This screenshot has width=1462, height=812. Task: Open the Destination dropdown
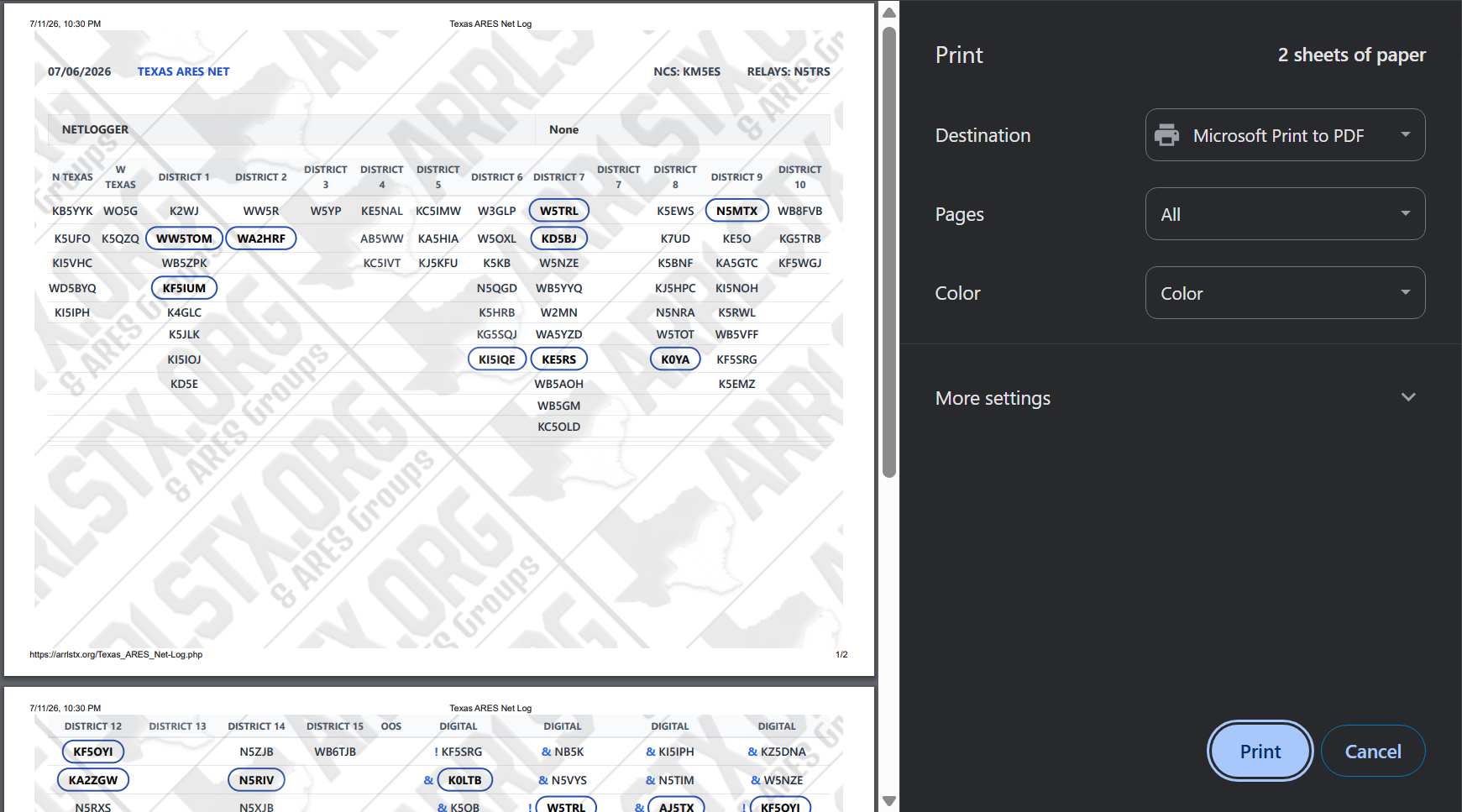(1285, 135)
